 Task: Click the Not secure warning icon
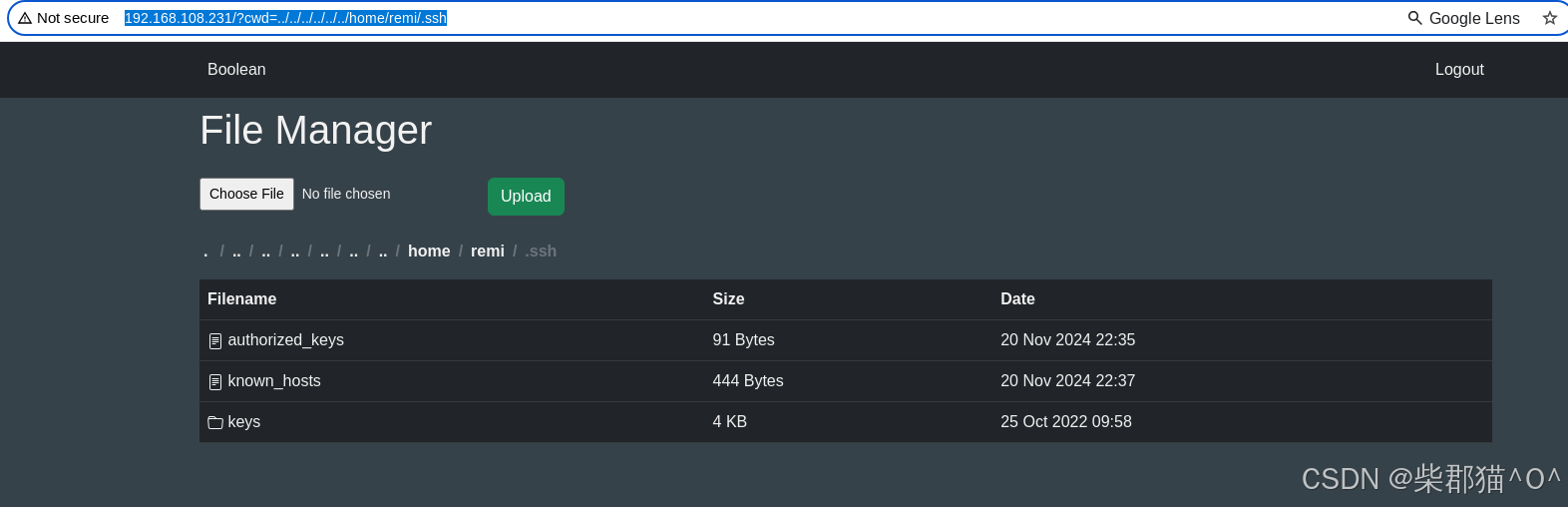25,18
